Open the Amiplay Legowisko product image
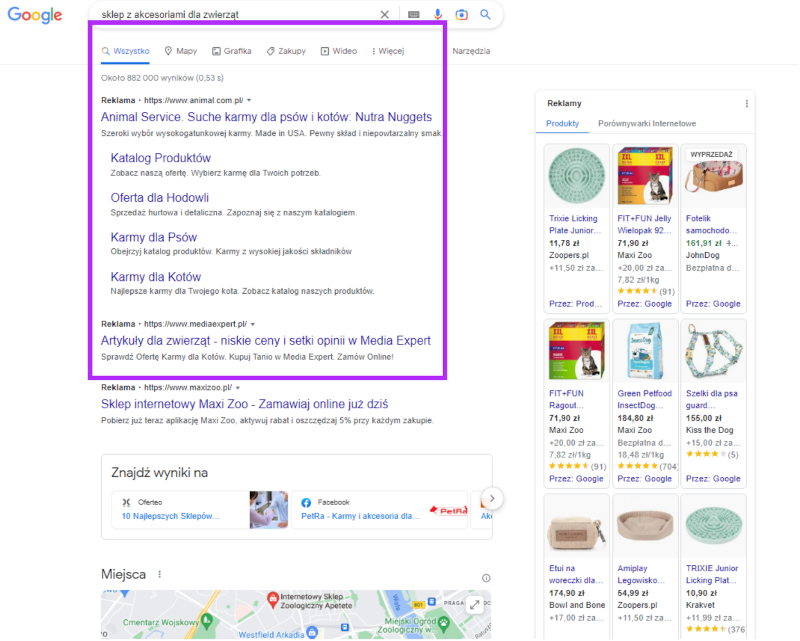This screenshot has width=800, height=641. (x=645, y=526)
